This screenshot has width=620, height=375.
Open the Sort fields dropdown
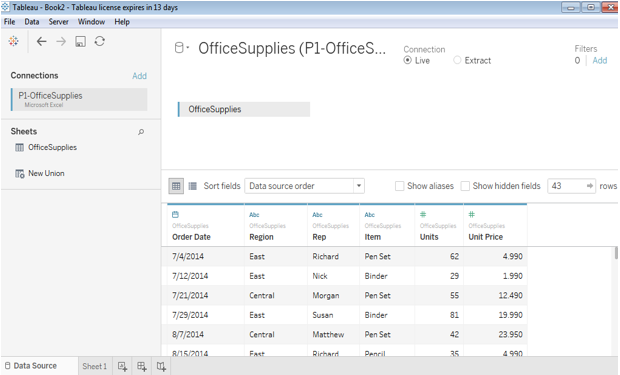[304, 186]
